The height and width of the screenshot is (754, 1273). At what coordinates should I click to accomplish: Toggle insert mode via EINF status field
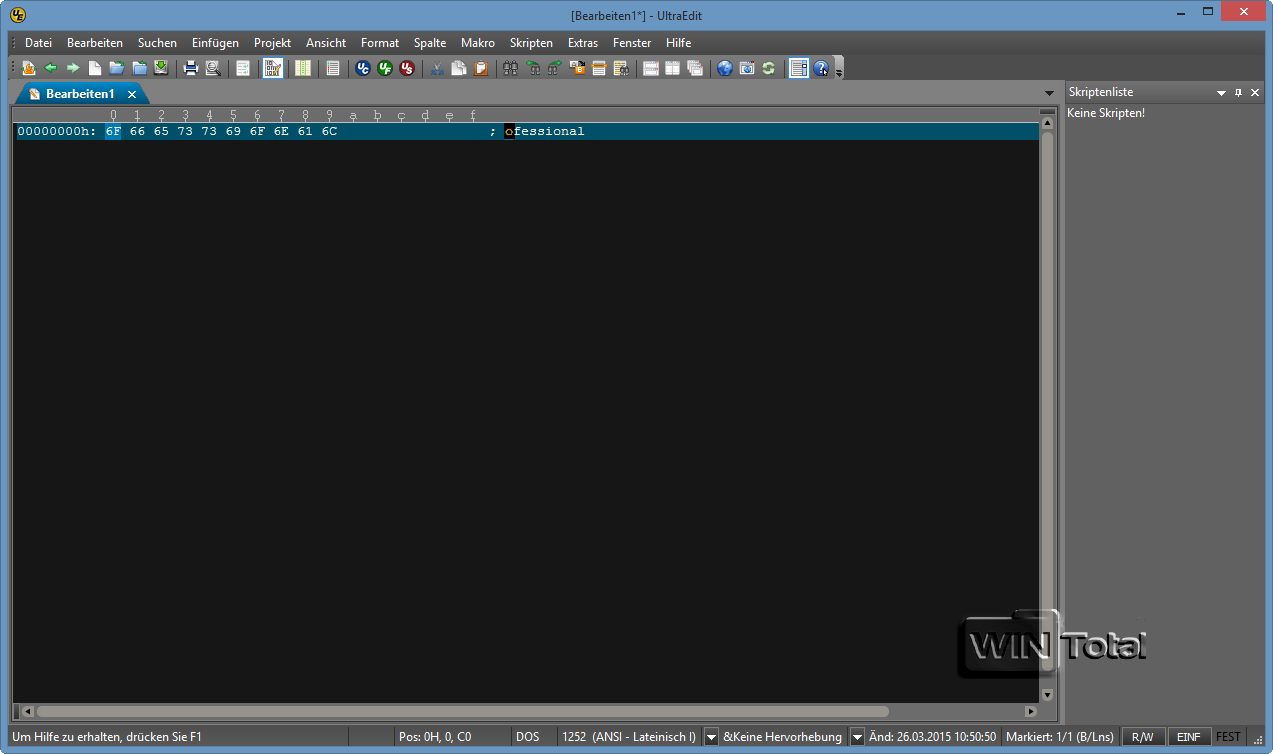tap(1189, 737)
